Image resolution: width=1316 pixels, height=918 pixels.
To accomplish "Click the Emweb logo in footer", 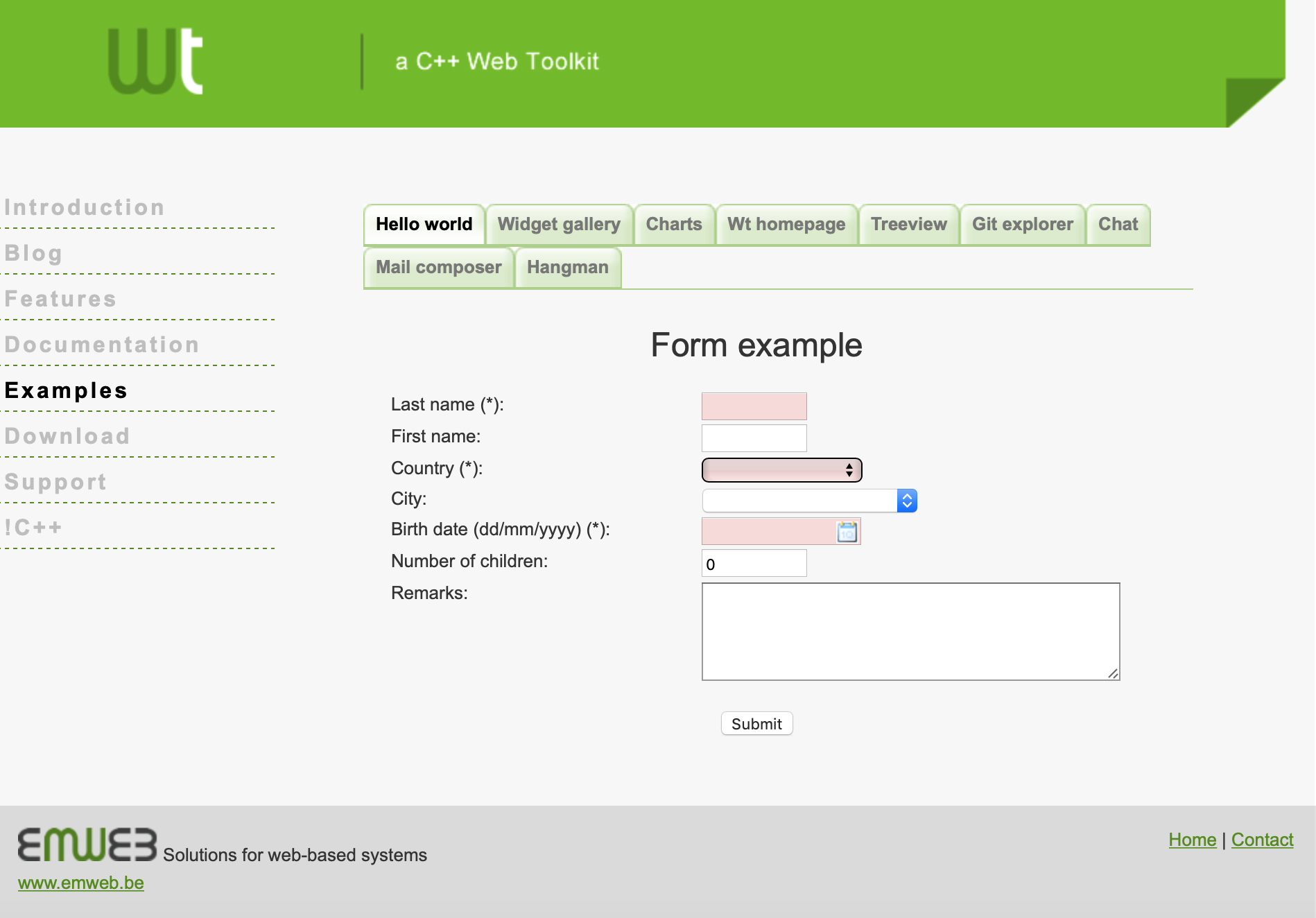I will (87, 845).
